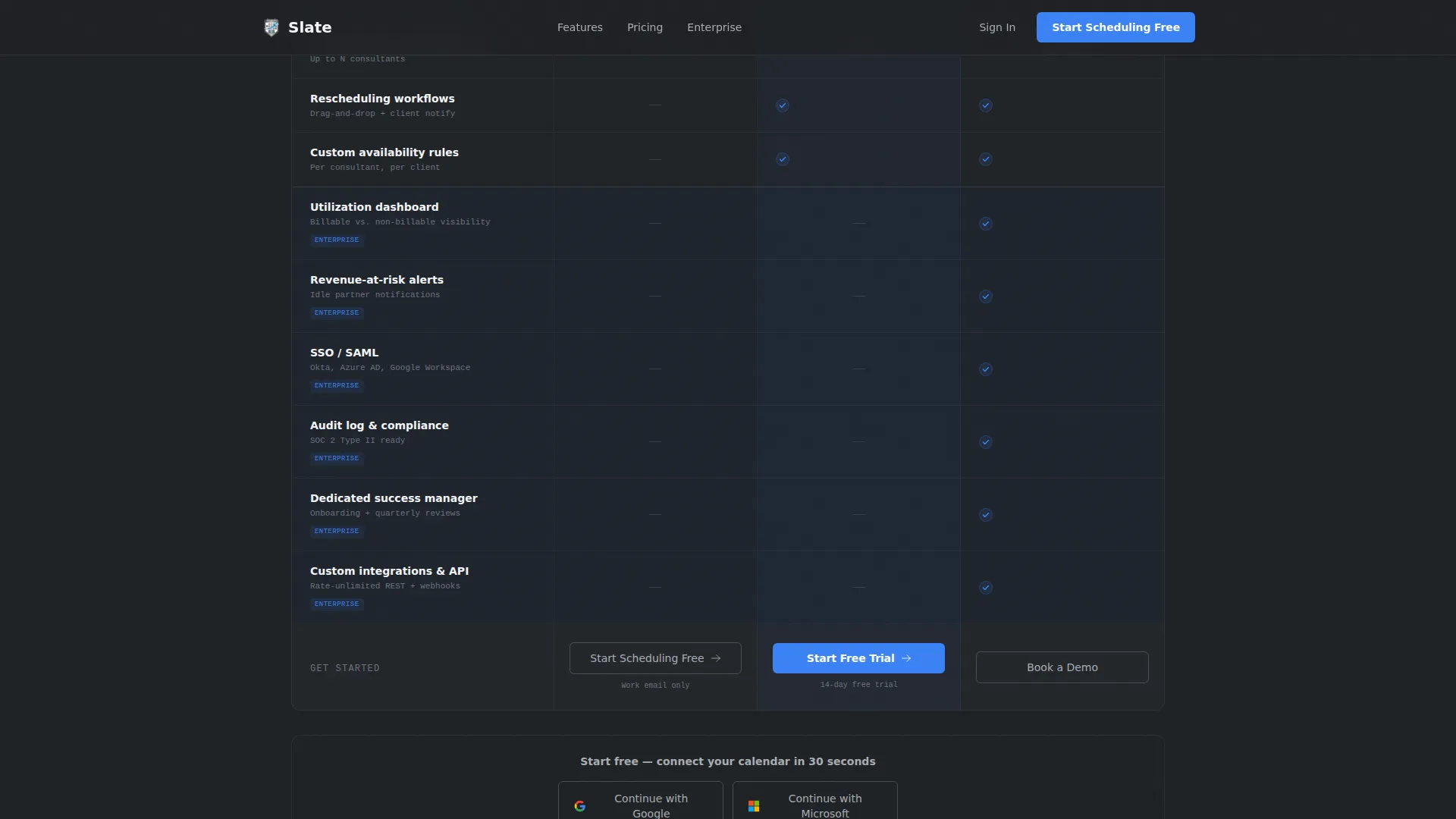Click ENTERPRISE badge under Custom integrations & API
The image size is (1456, 819).
click(337, 604)
